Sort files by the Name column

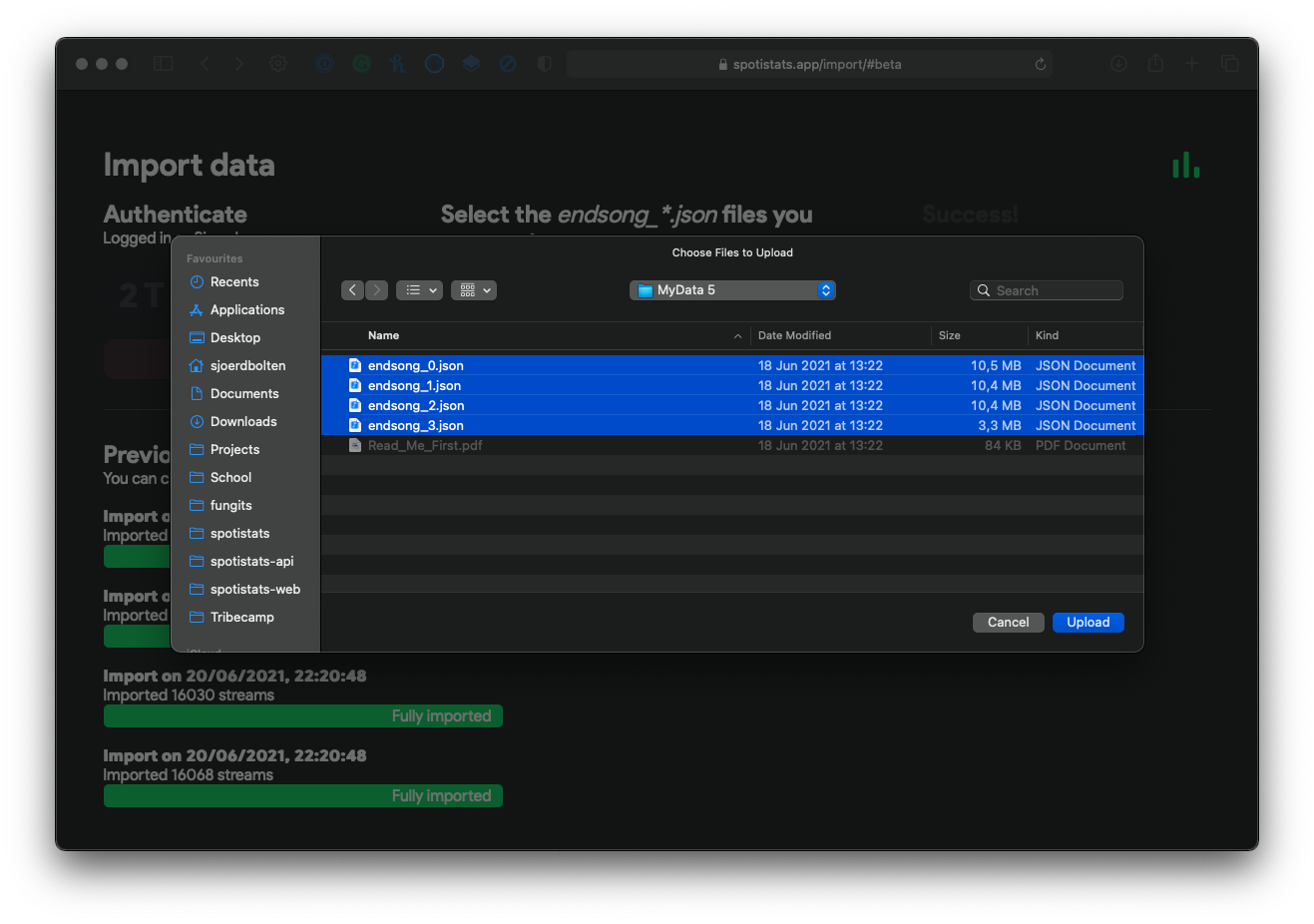[x=383, y=336]
